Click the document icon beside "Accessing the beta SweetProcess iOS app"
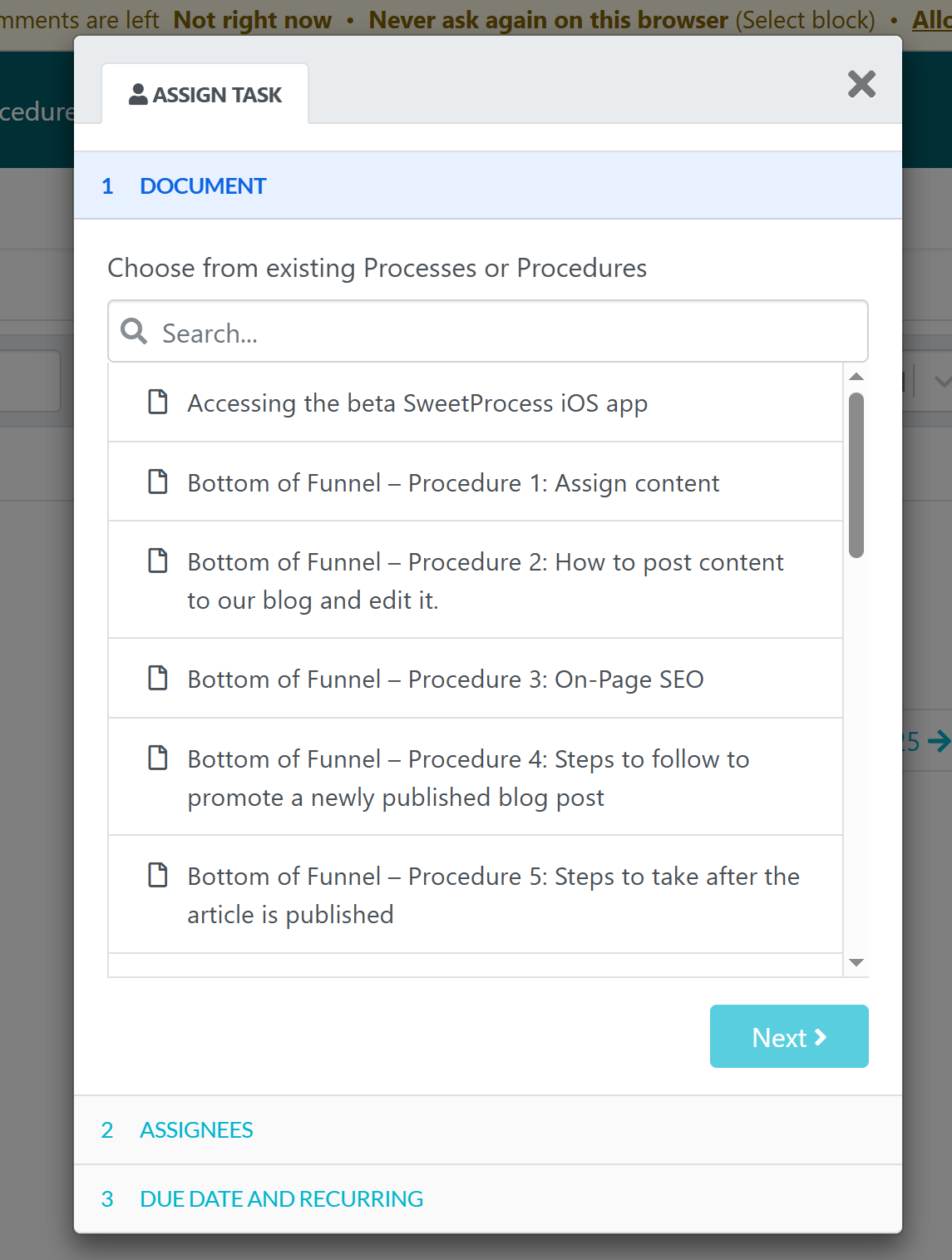 click(158, 403)
